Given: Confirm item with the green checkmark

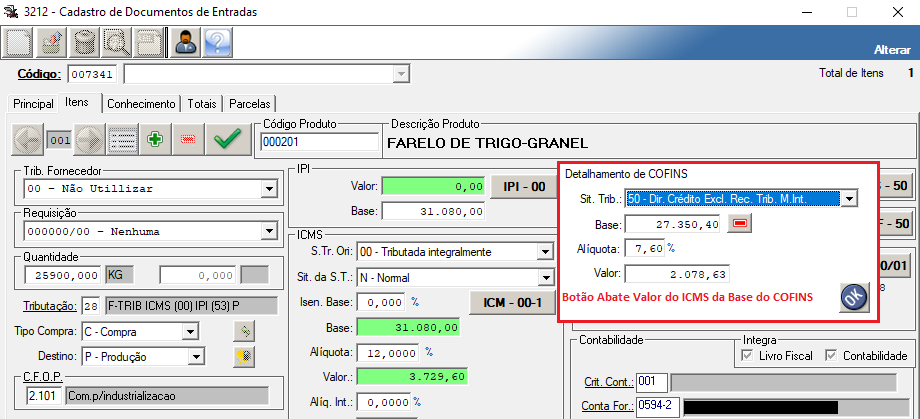Looking at the screenshot, I should 228,140.
